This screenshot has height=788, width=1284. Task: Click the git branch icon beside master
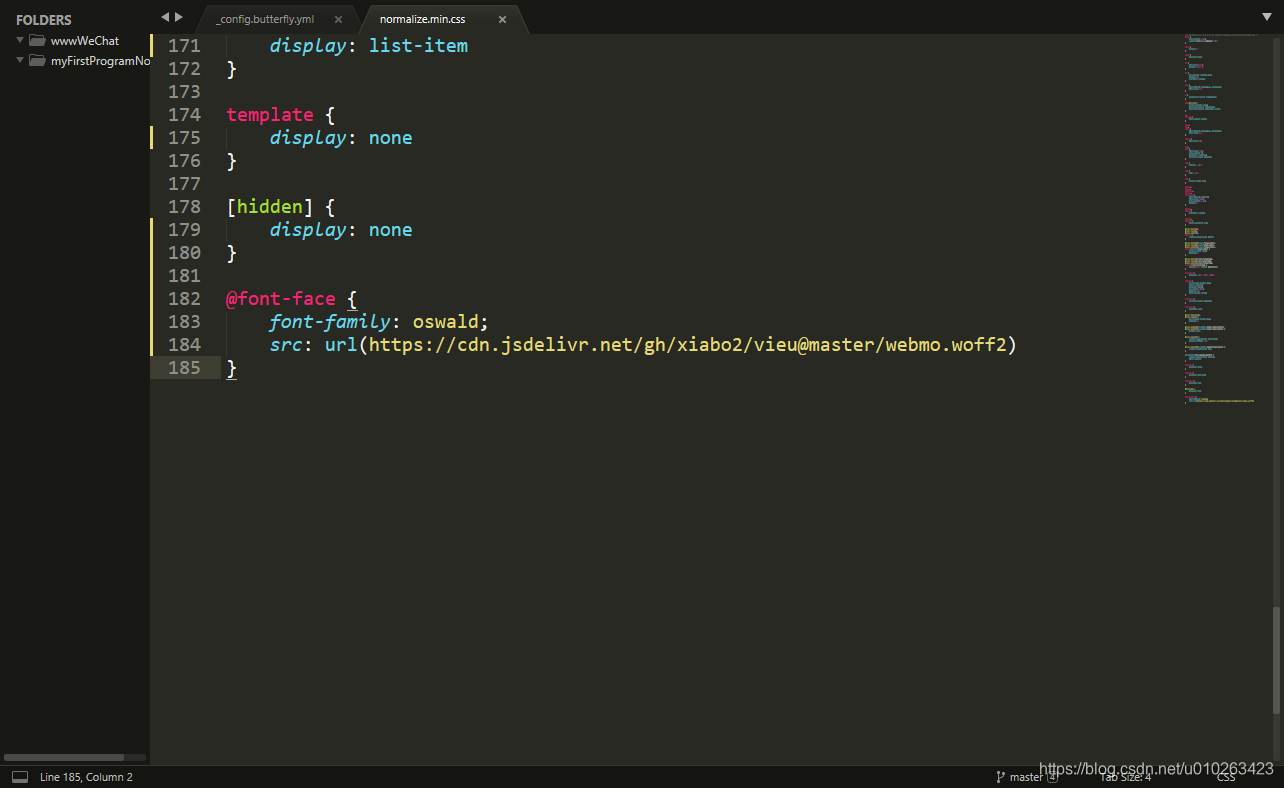tap(1000, 777)
